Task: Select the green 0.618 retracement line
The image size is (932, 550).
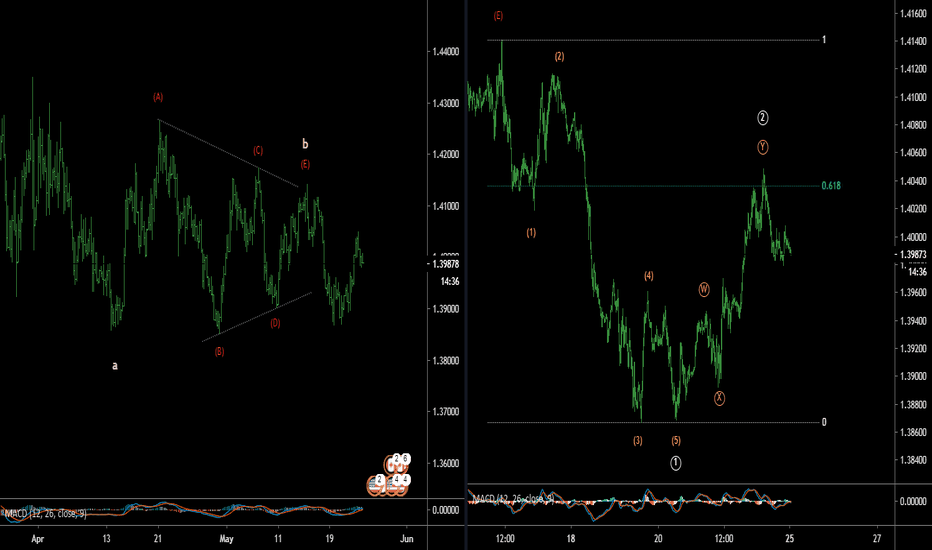Action: coord(653,186)
